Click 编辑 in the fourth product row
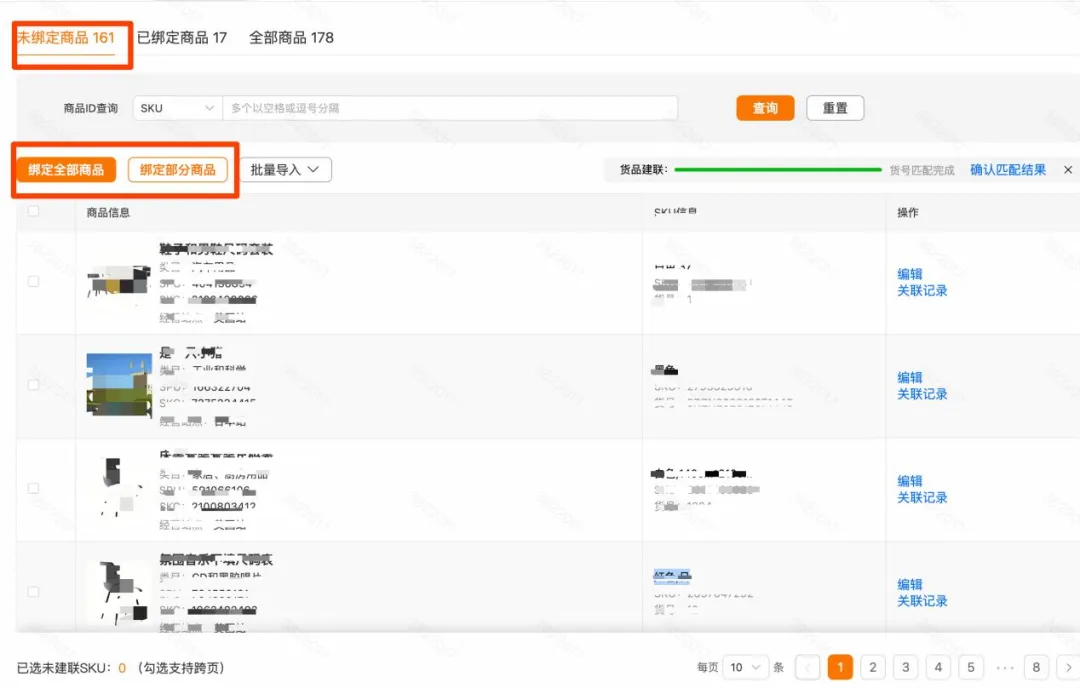The width and height of the screenshot is (1080, 688). coord(909,584)
